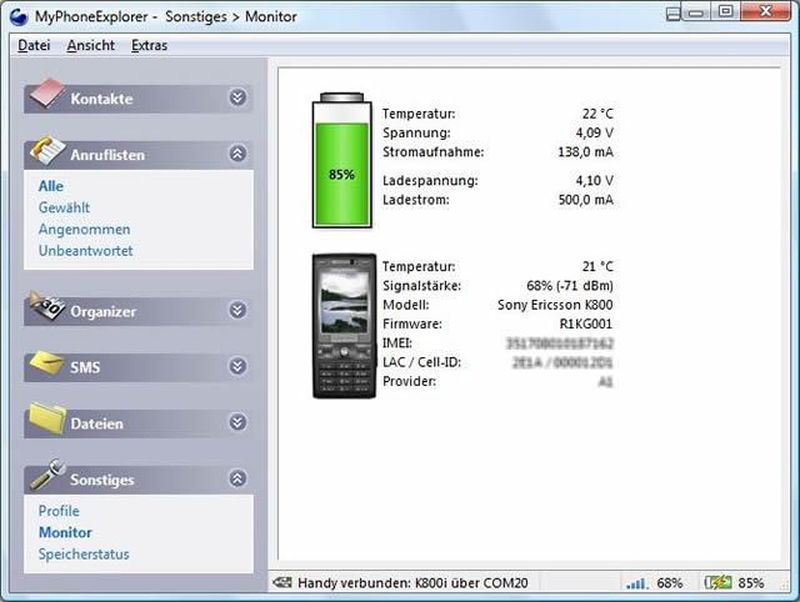Click the battery charge icon in status bar
800x602 pixels.
coord(717,583)
